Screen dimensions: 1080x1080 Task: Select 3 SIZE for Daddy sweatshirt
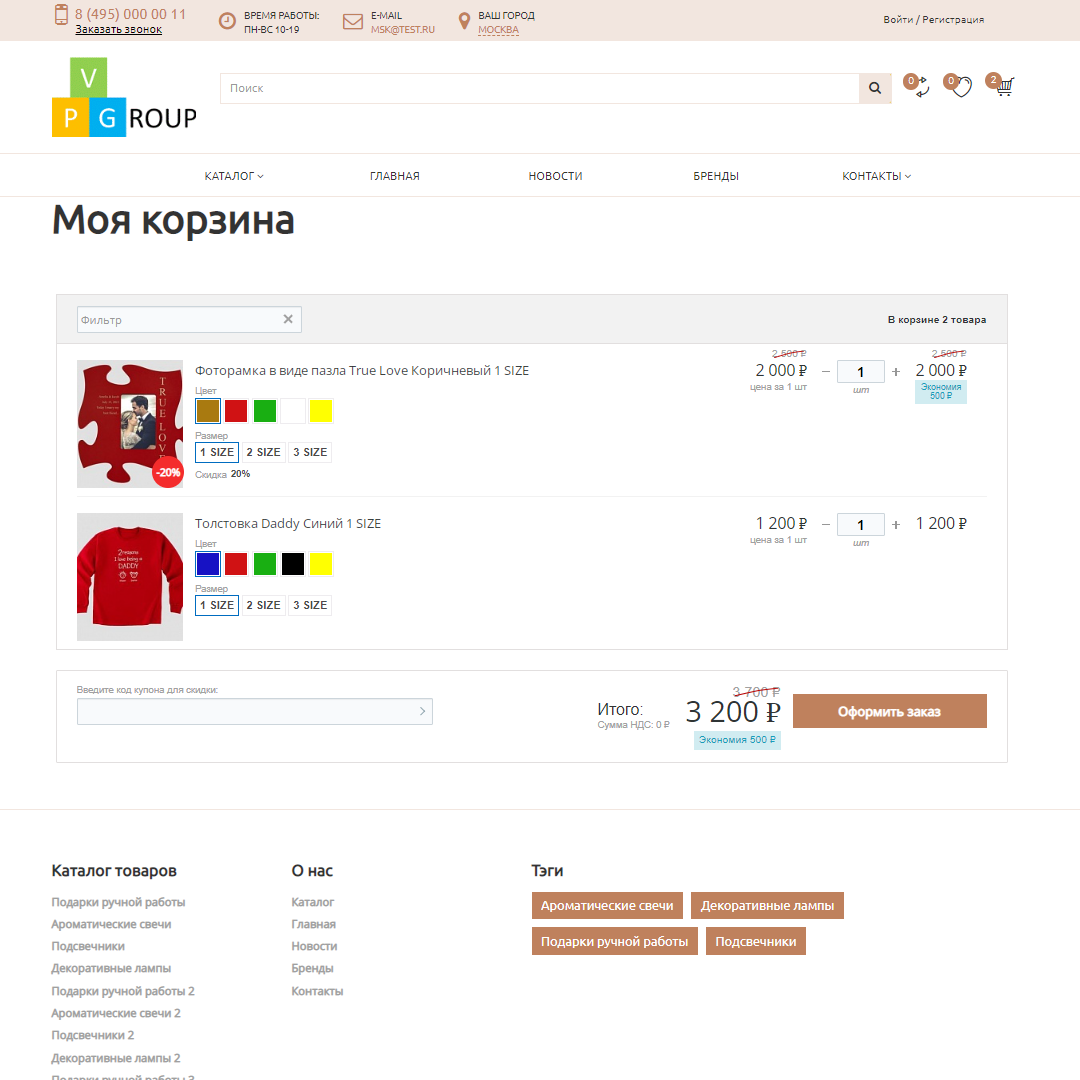click(x=310, y=605)
